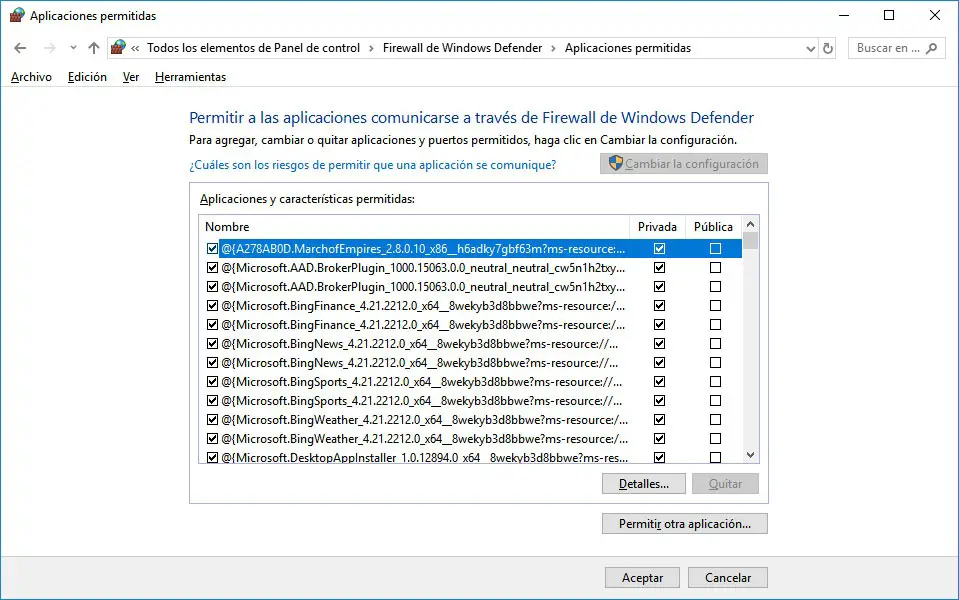Click shield icon on Cambiar la configuración
Viewport: 959px width, 600px height.
[x=616, y=164]
